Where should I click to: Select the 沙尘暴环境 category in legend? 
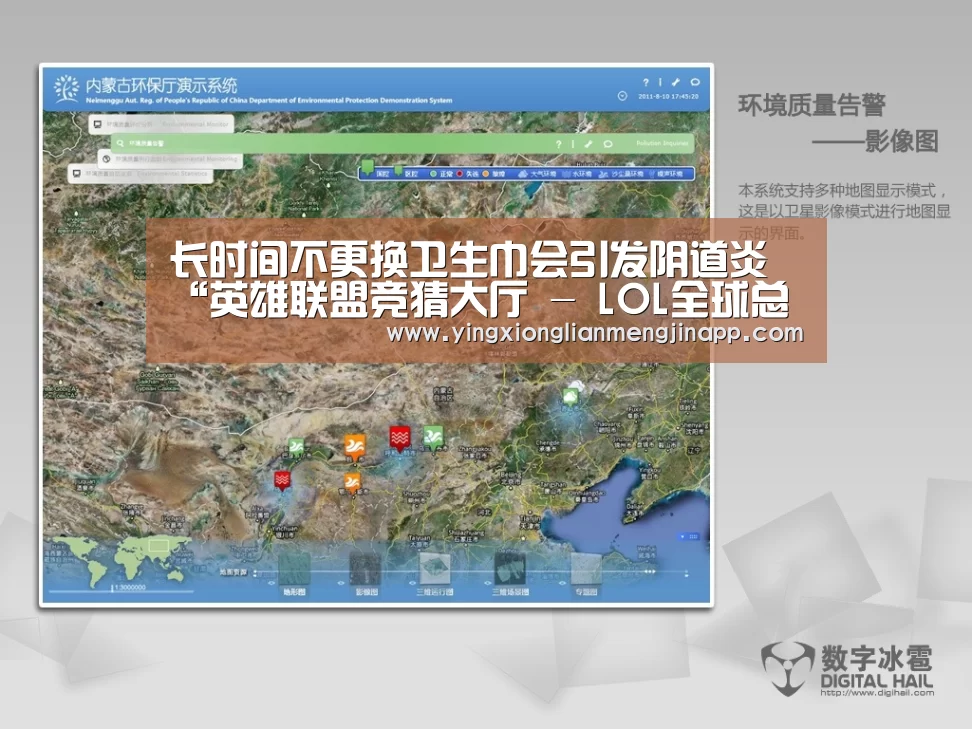[621, 174]
